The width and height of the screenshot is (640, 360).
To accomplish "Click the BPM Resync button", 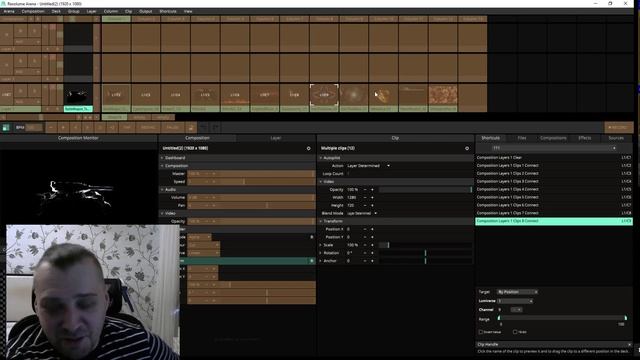I will coord(148,127).
